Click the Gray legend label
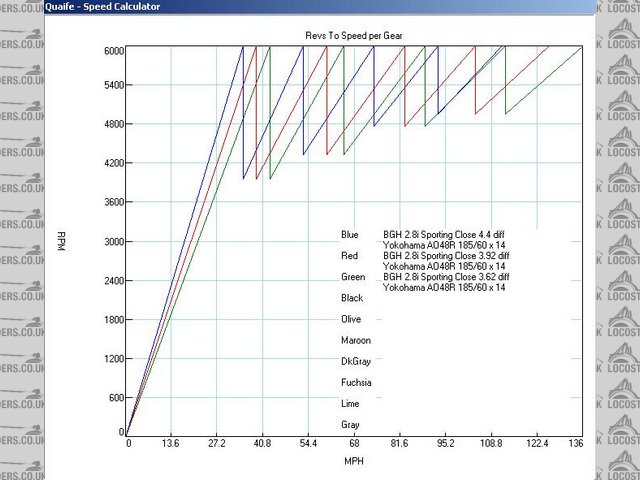 (x=350, y=424)
